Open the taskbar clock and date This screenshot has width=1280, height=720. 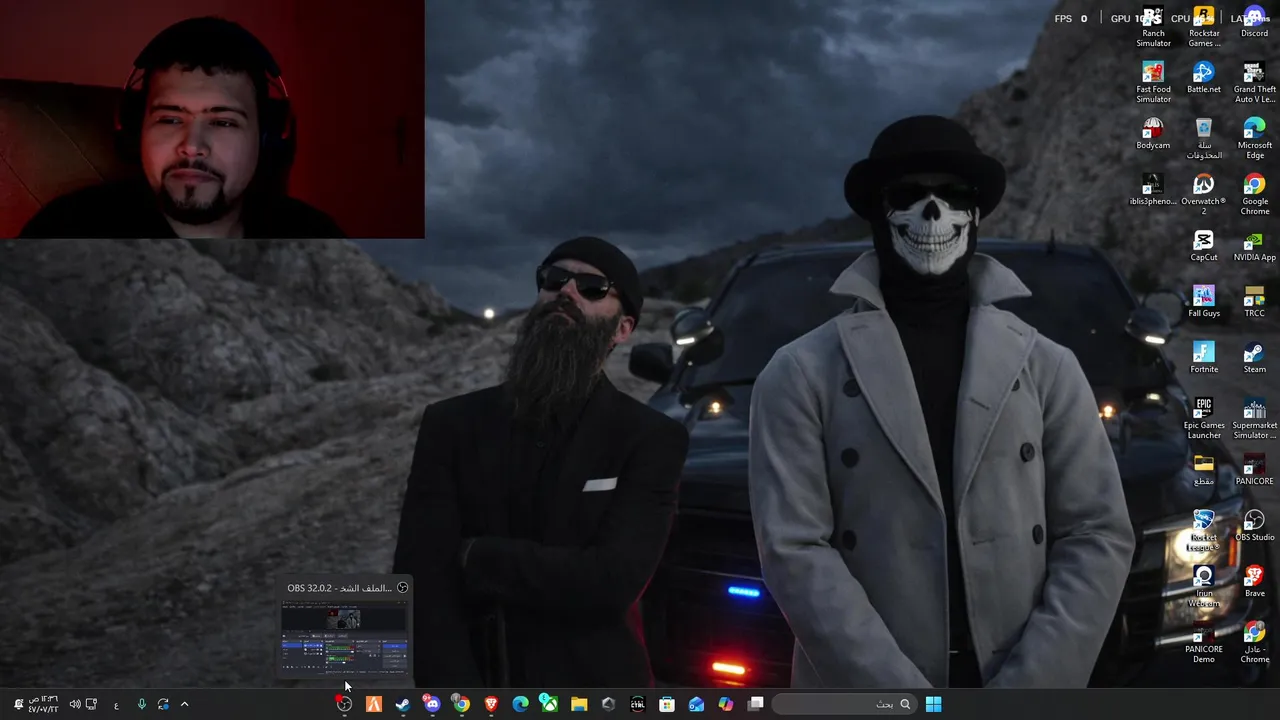(43, 704)
